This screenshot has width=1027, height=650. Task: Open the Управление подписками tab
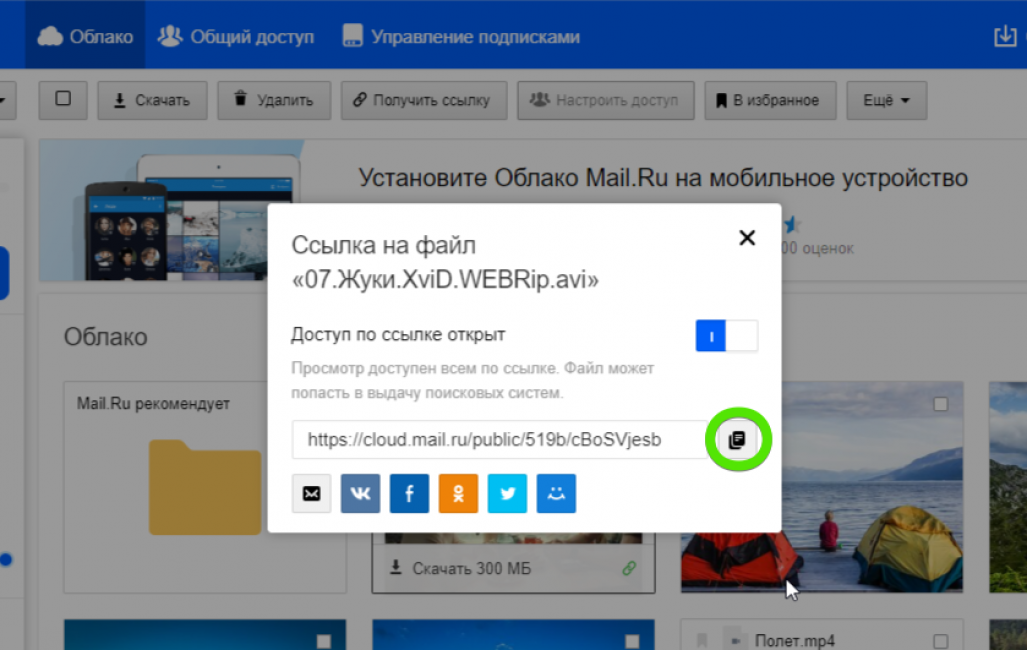(461, 37)
